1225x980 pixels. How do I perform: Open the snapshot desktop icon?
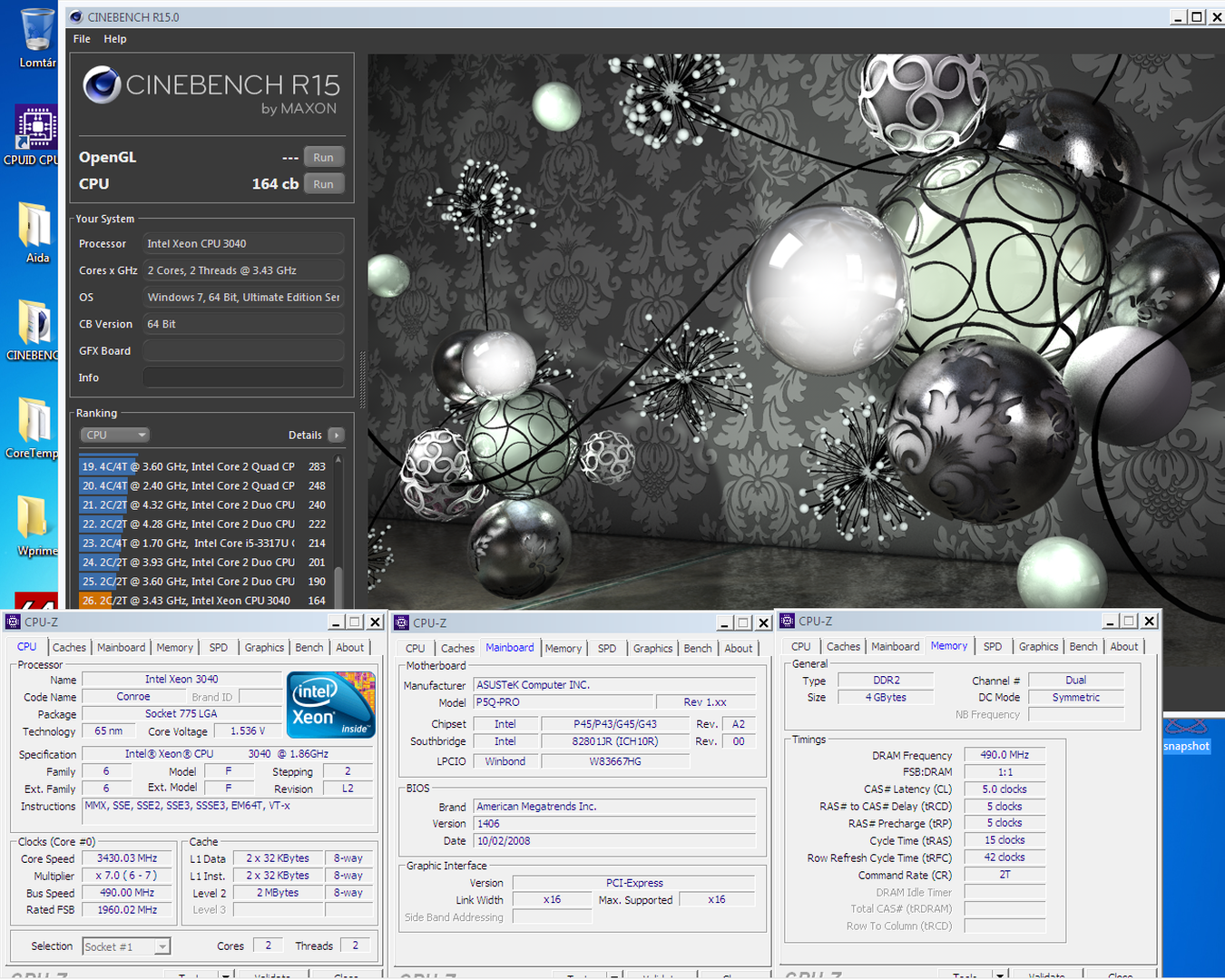1186,737
